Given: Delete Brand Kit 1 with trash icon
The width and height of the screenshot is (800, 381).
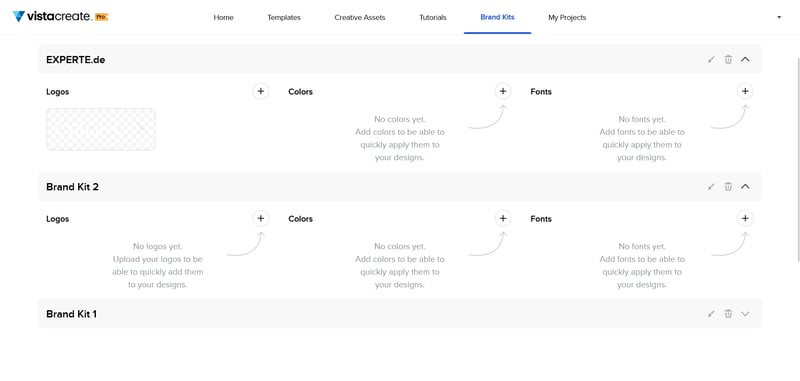Looking at the screenshot, I should coord(728,314).
